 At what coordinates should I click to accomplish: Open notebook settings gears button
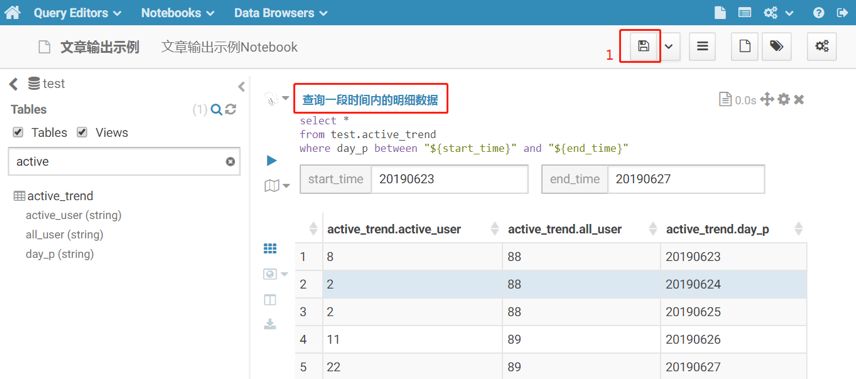(x=822, y=46)
